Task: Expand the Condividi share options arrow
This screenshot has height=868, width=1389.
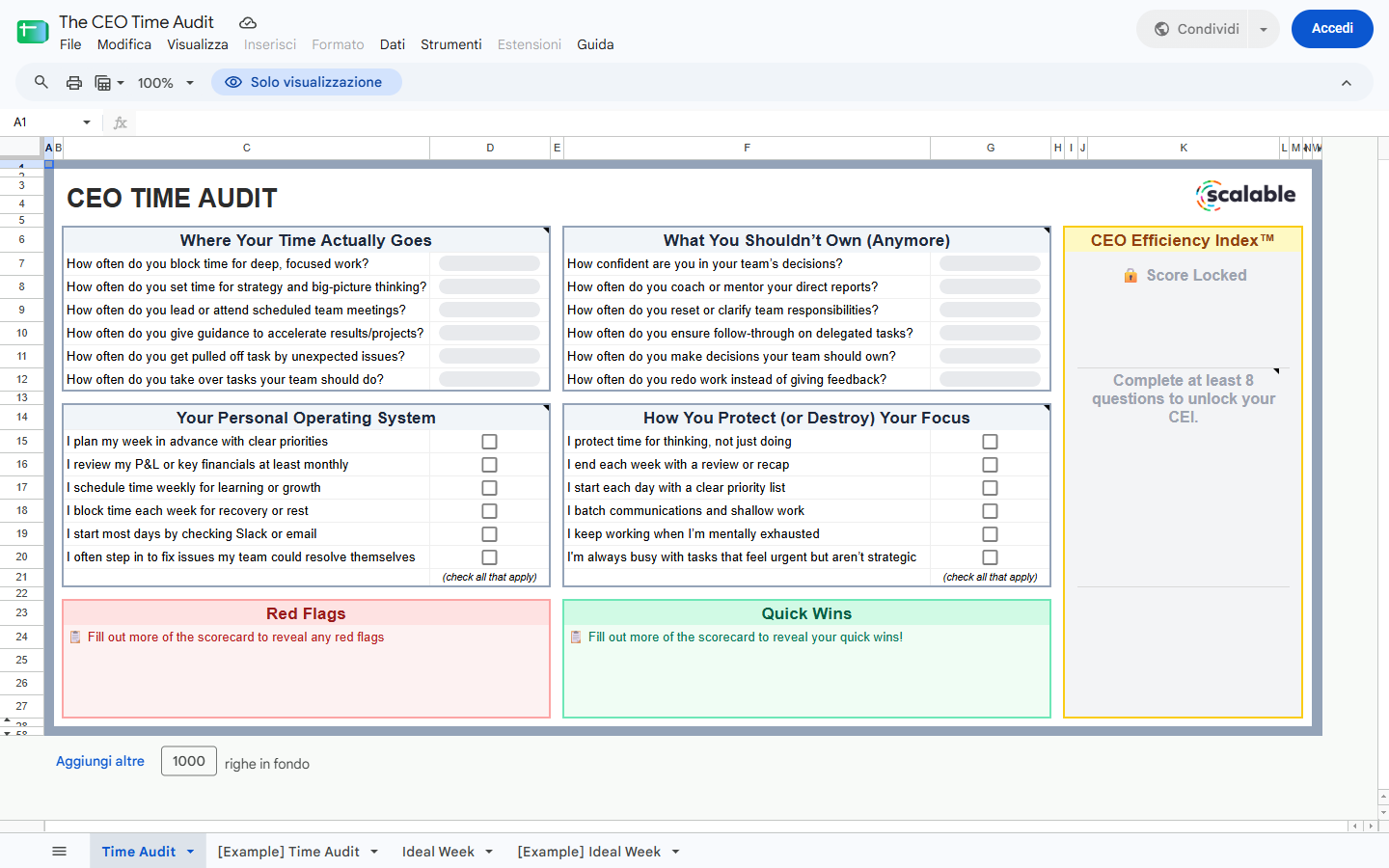Action: coord(1263,29)
